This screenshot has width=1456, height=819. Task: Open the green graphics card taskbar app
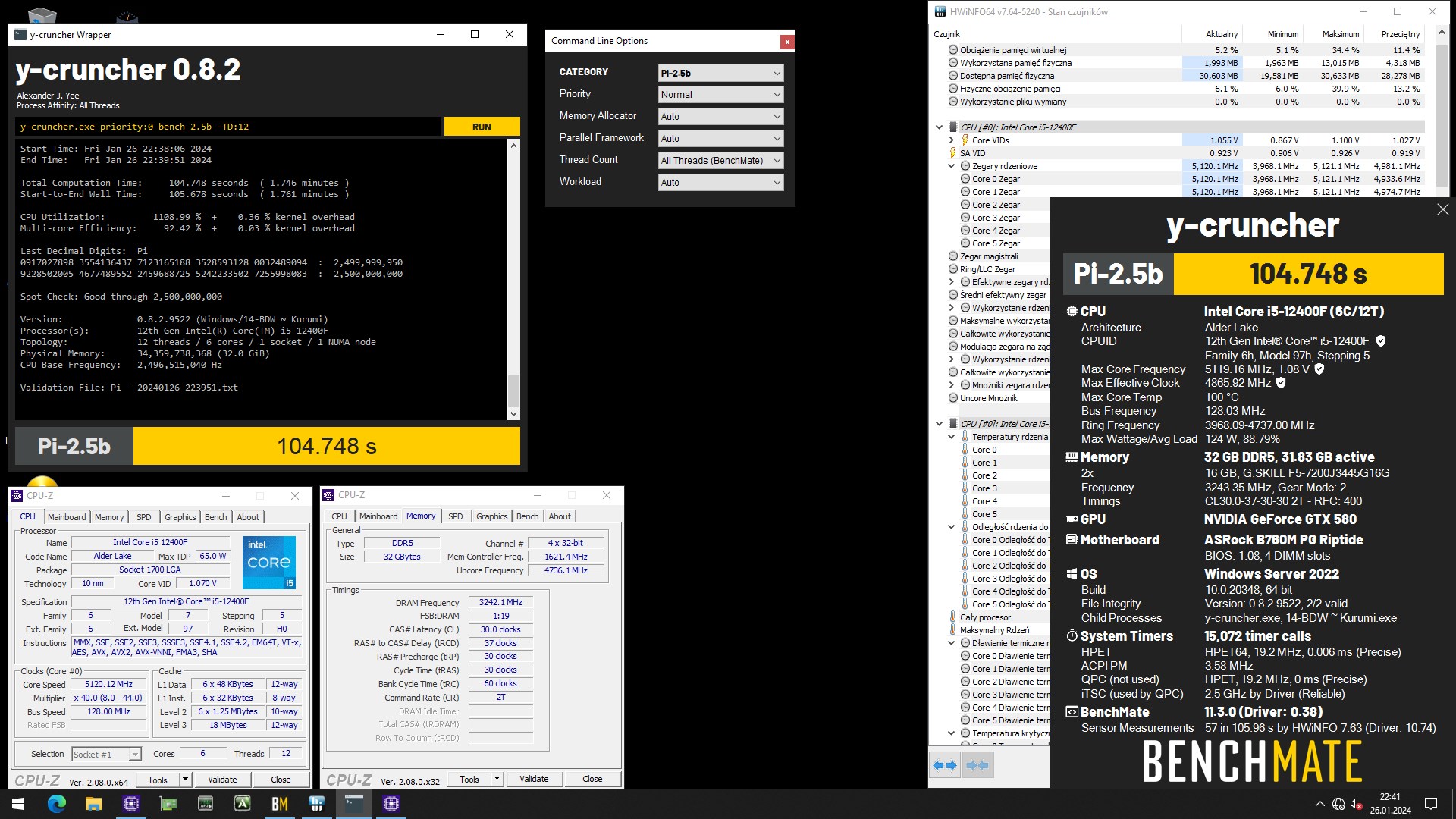pos(168,804)
